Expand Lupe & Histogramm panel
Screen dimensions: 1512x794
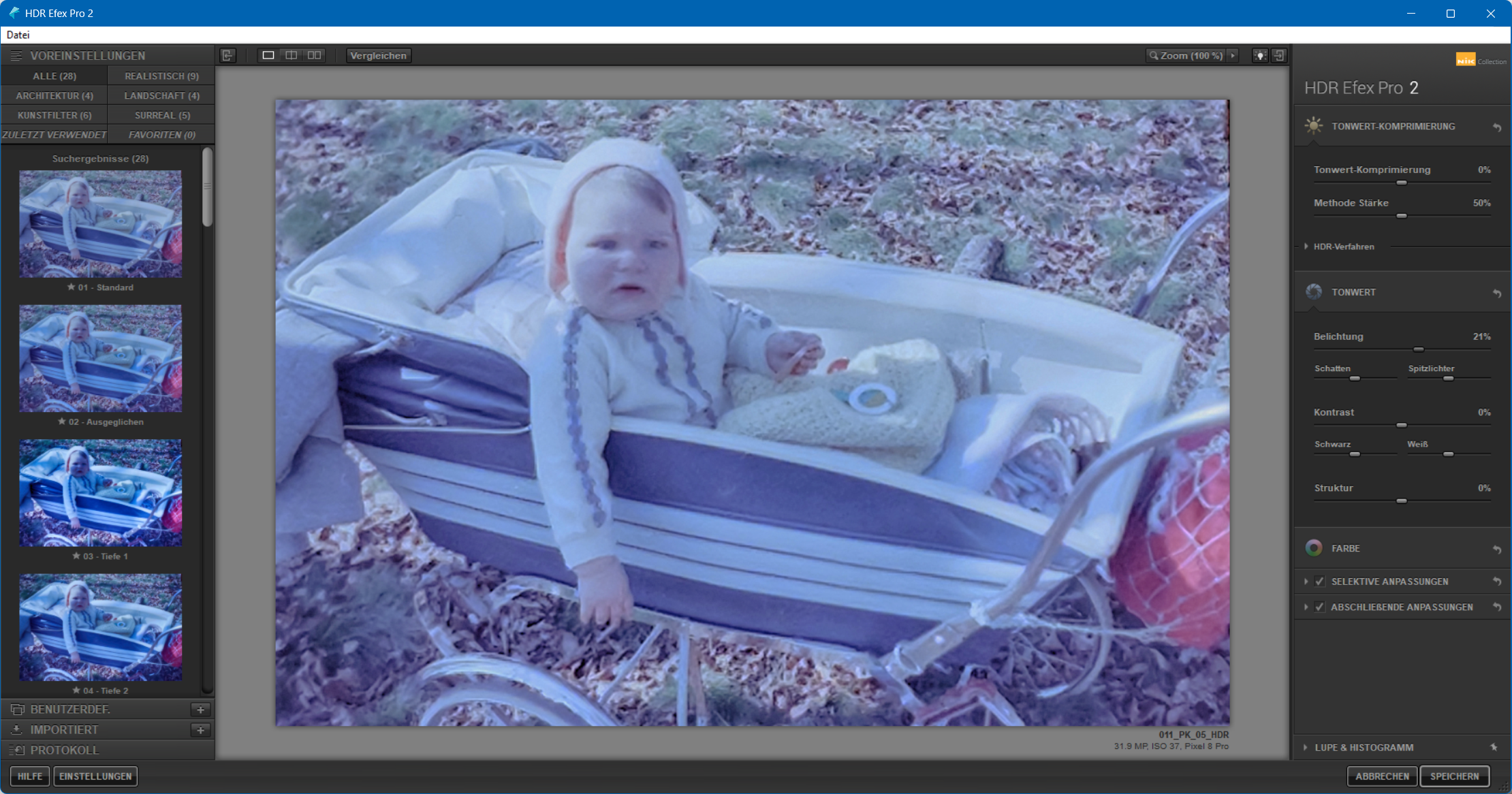[1306, 747]
